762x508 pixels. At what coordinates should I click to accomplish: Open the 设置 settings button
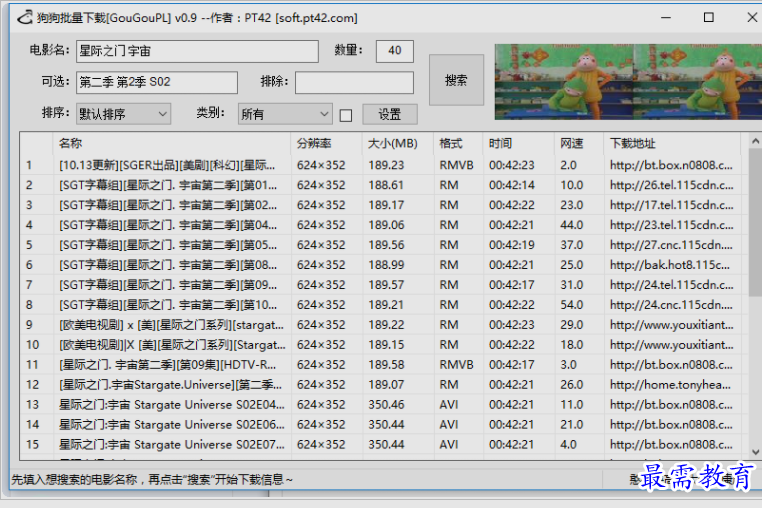389,114
